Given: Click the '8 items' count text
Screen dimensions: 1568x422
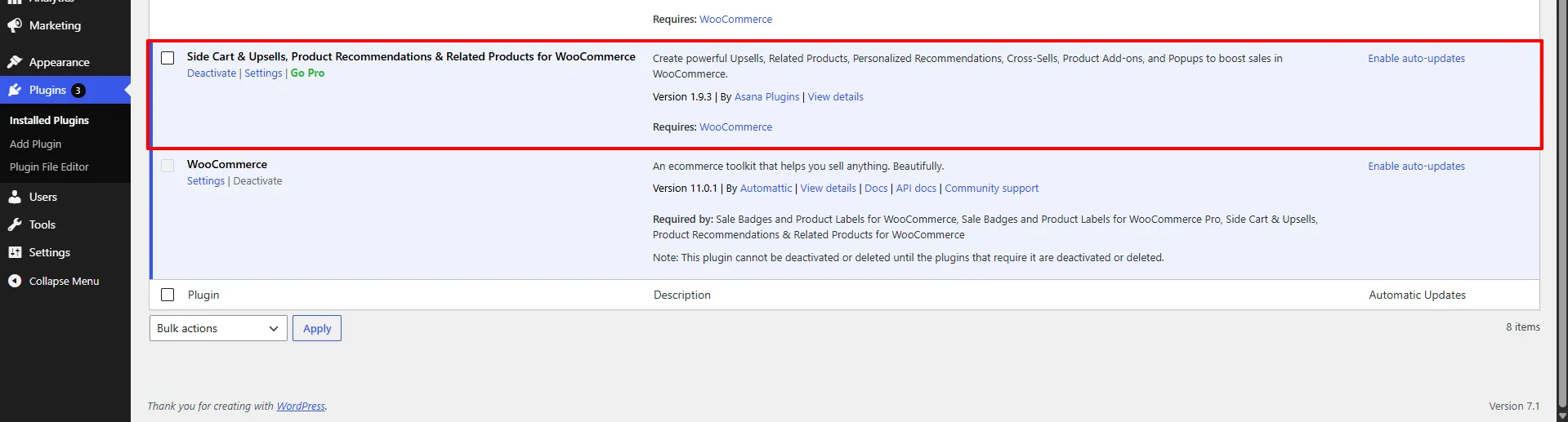Looking at the screenshot, I should pos(1523,327).
